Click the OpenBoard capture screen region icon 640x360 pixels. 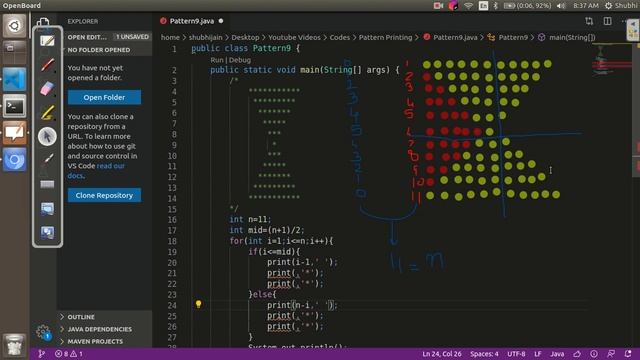47,209
